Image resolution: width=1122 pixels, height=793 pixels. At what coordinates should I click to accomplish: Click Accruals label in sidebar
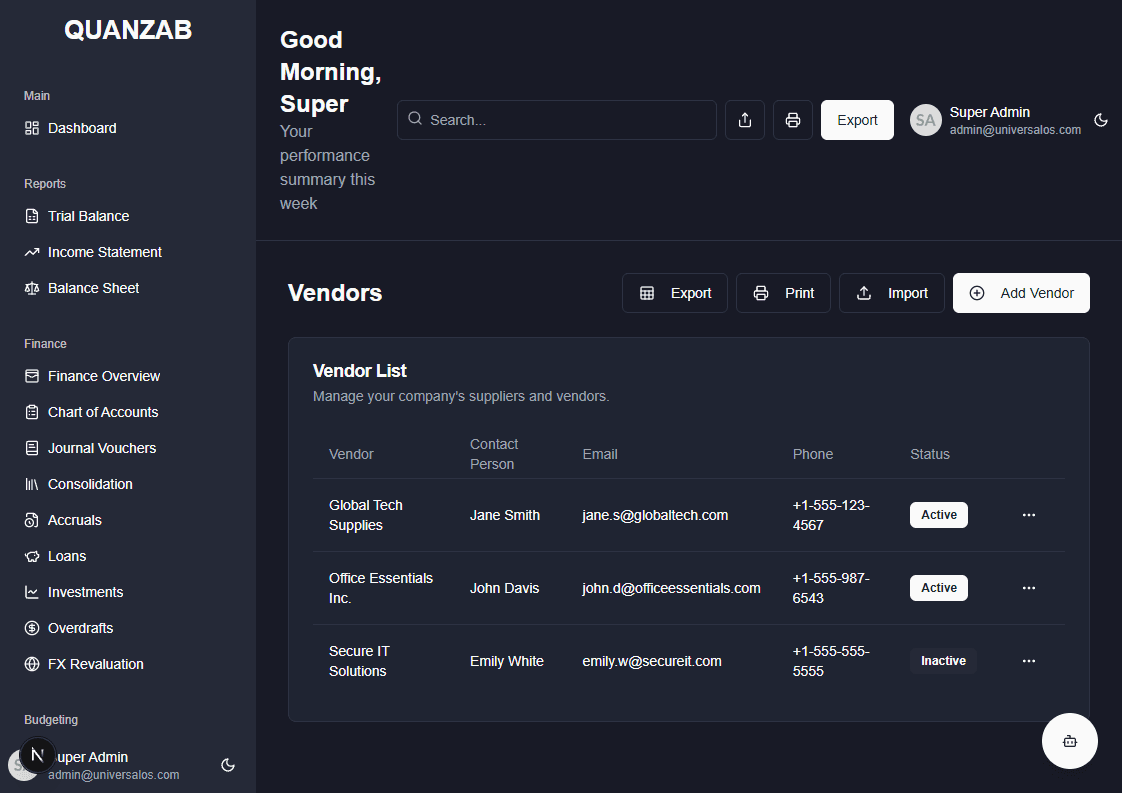[x=74, y=520]
